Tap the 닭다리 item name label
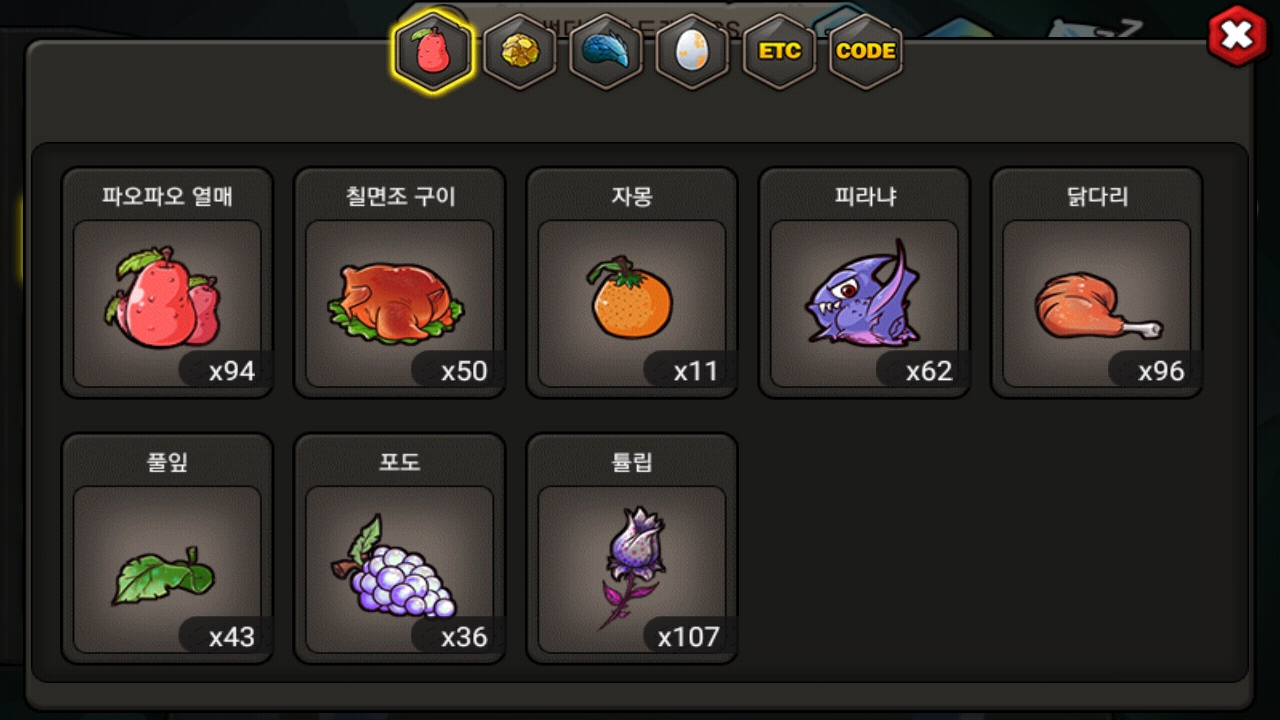 click(1097, 196)
